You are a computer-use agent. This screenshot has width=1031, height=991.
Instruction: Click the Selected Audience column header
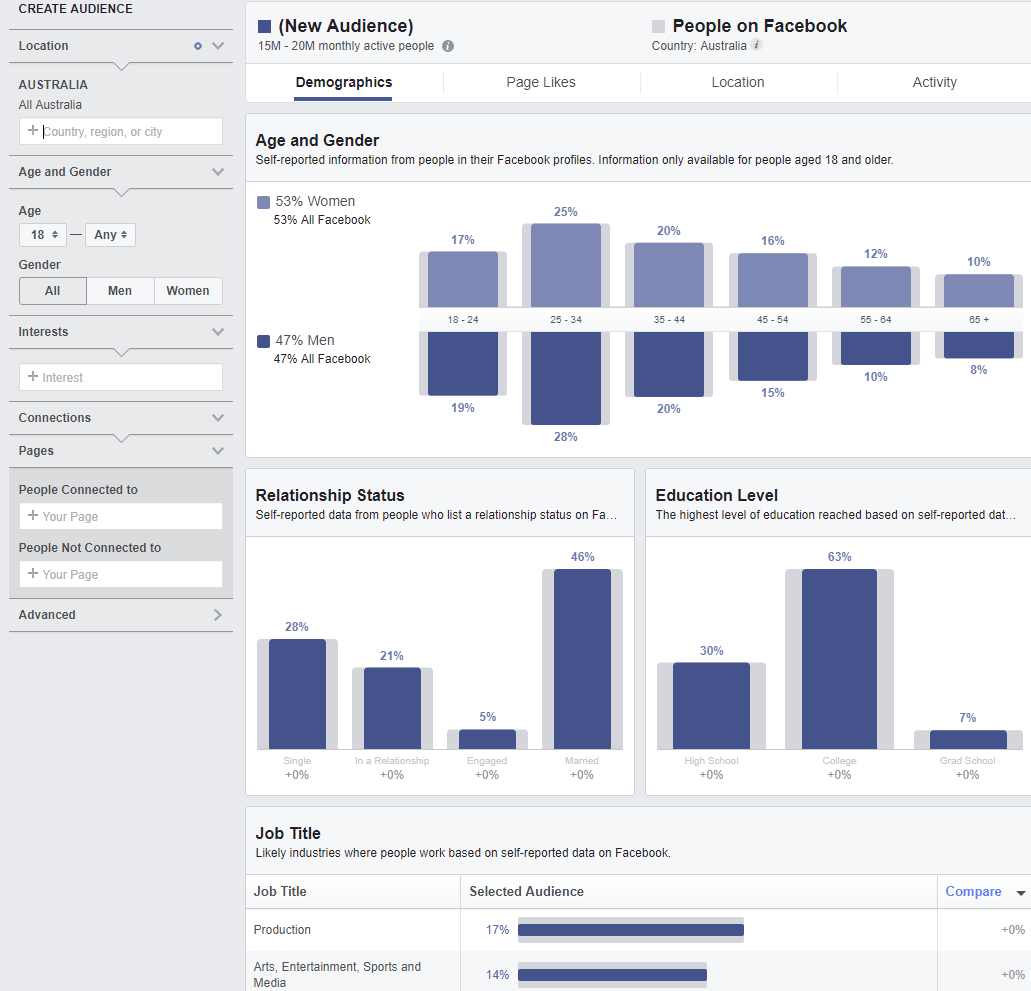point(526,892)
